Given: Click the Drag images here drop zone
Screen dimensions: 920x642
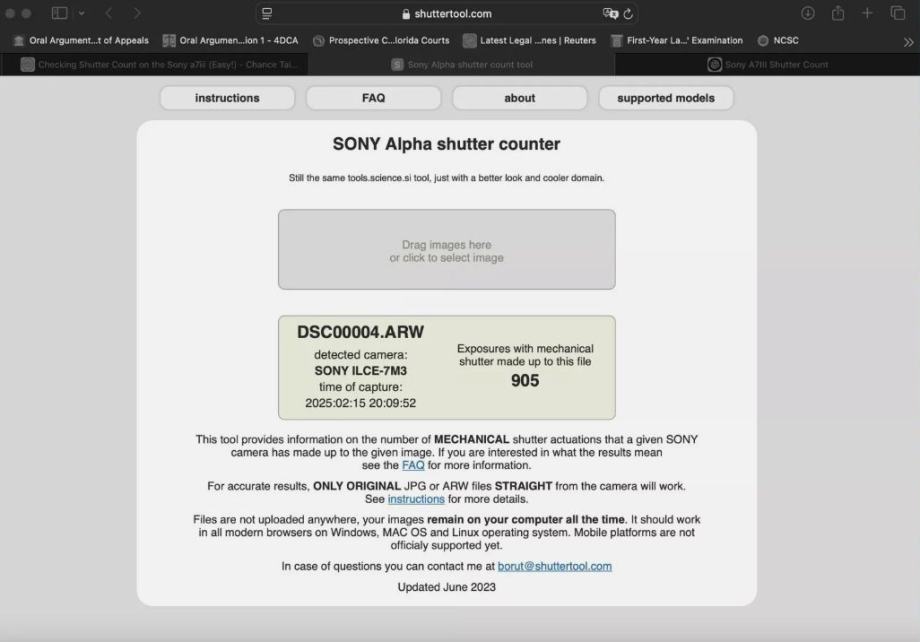Looking at the screenshot, I should 447,249.
